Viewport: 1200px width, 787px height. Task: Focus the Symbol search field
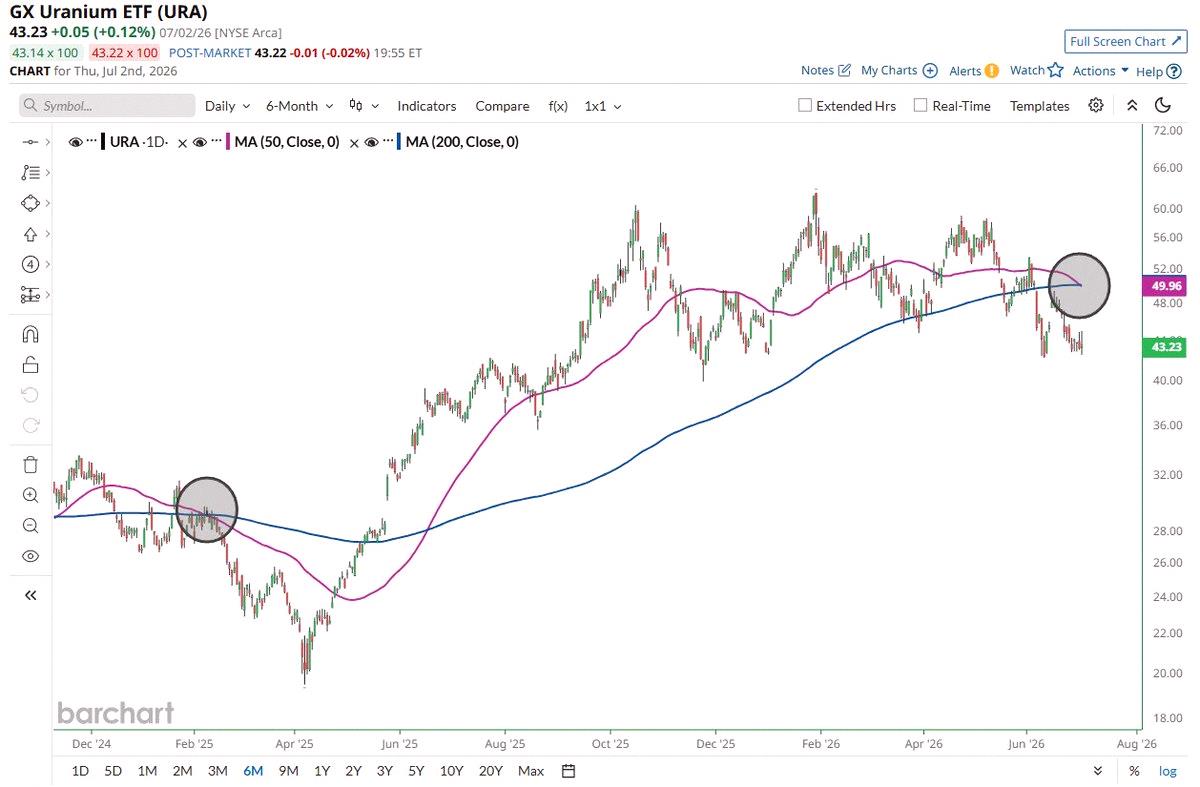click(x=107, y=105)
